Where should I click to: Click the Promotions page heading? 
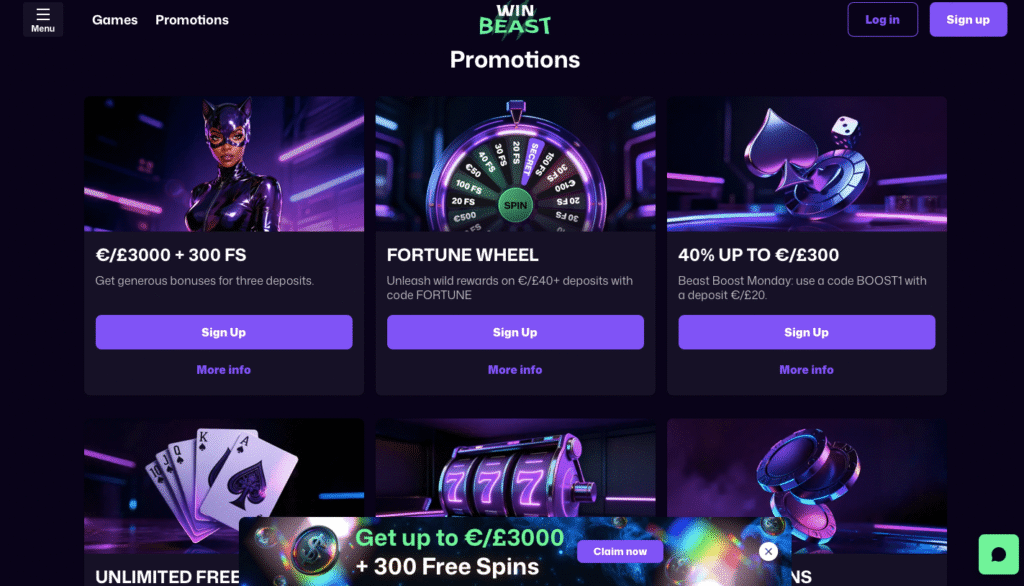tap(514, 59)
